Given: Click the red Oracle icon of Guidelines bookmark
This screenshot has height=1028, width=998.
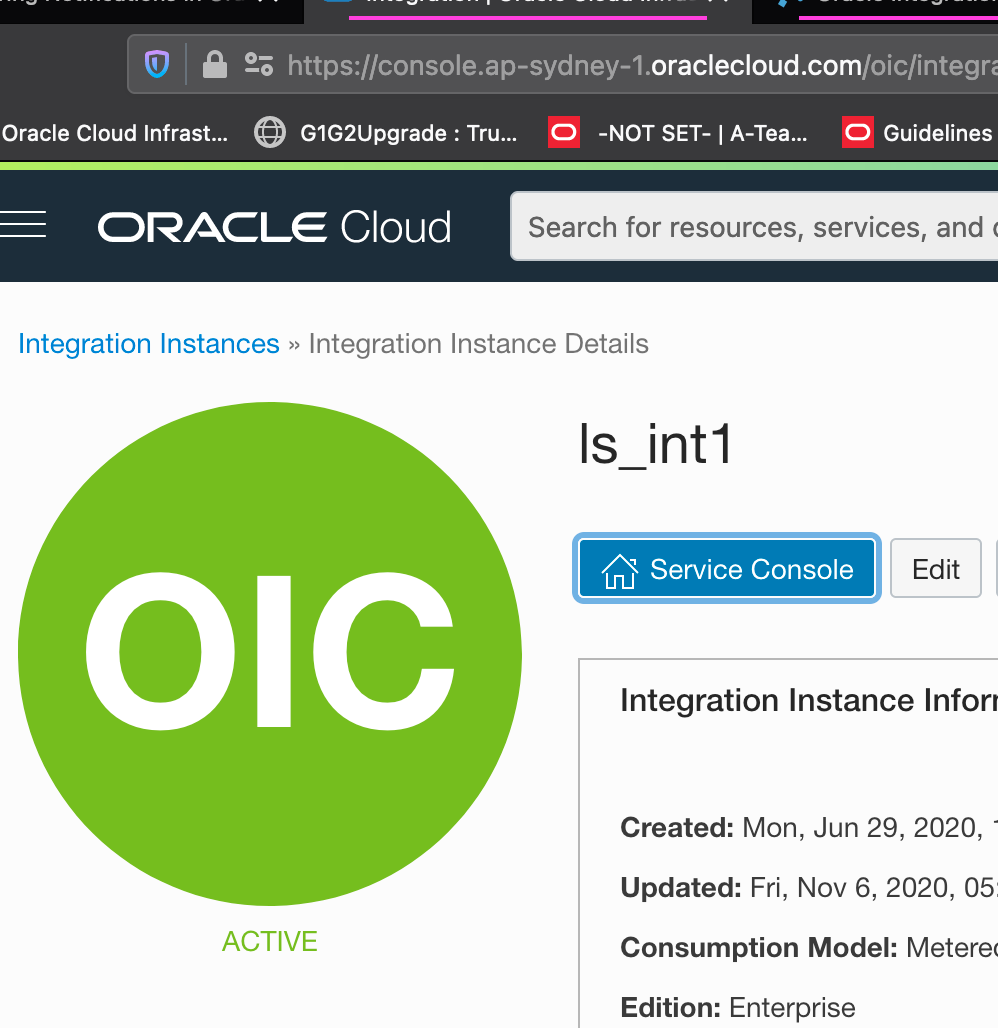Looking at the screenshot, I should coord(858,132).
